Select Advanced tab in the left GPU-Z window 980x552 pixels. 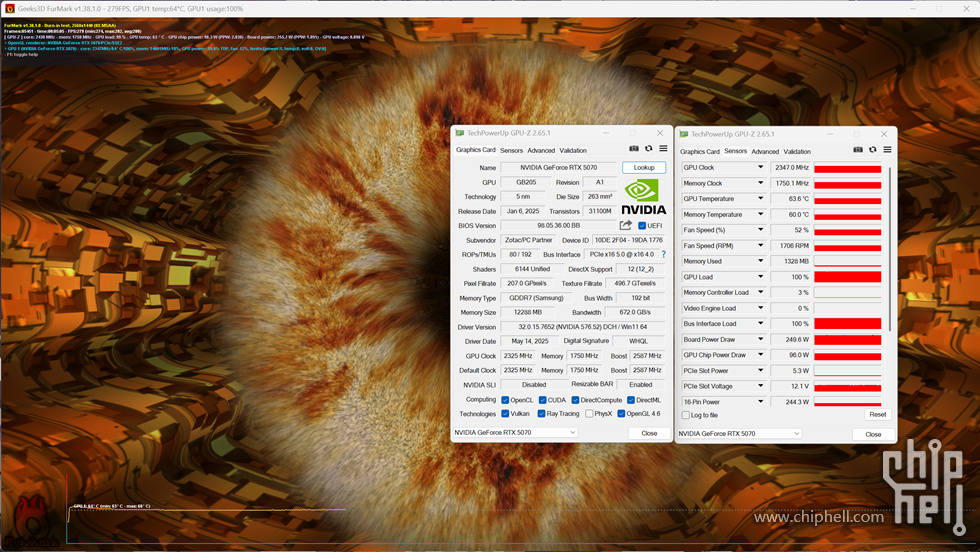(541, 151)
